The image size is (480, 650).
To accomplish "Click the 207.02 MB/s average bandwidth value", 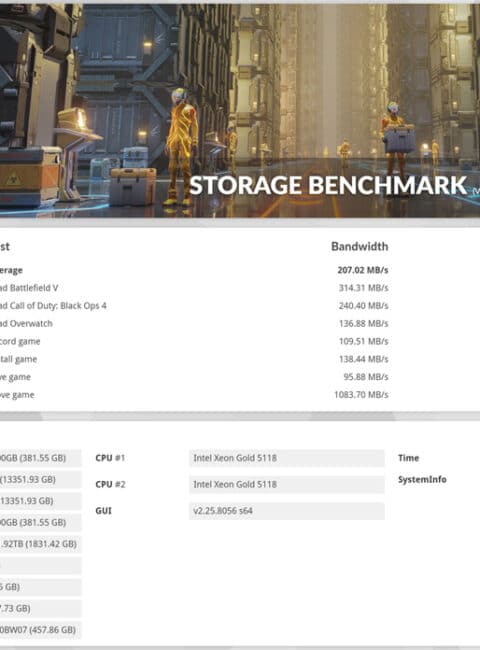I will (363, 270).
